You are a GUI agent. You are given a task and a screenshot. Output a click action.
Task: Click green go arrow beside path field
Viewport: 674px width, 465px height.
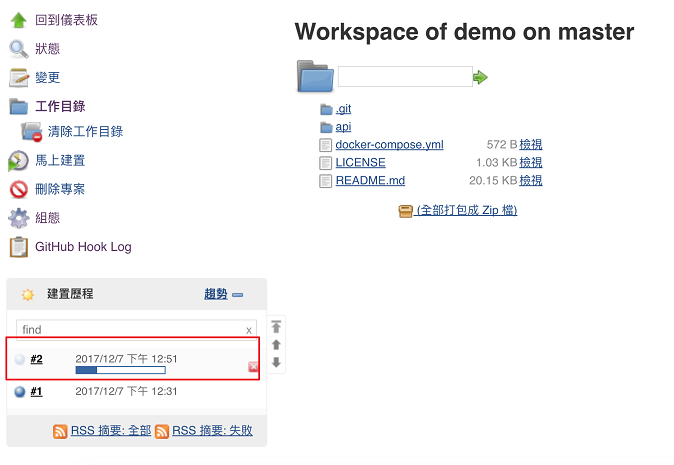click(480, 77)
